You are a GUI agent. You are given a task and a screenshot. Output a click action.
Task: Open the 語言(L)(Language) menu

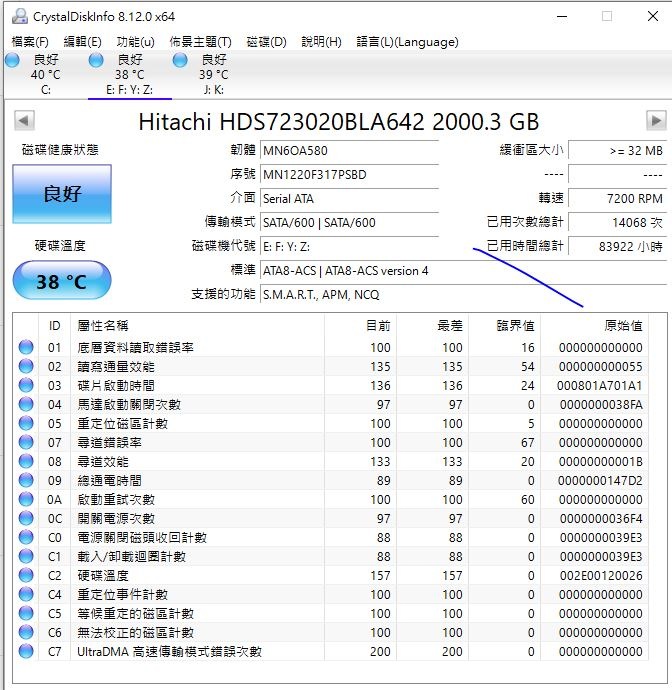click(x=407, y=42)
